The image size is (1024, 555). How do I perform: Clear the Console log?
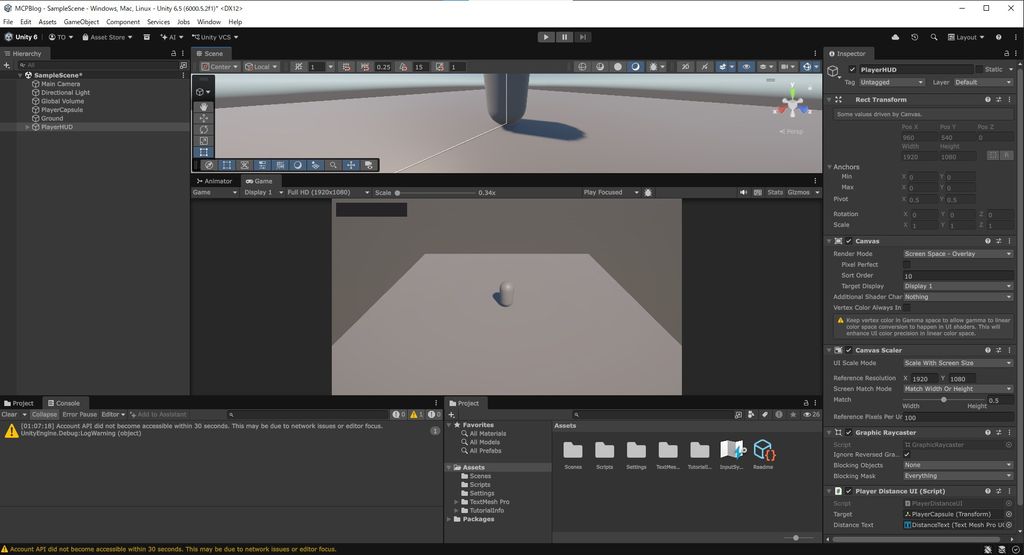click(9, 415)
